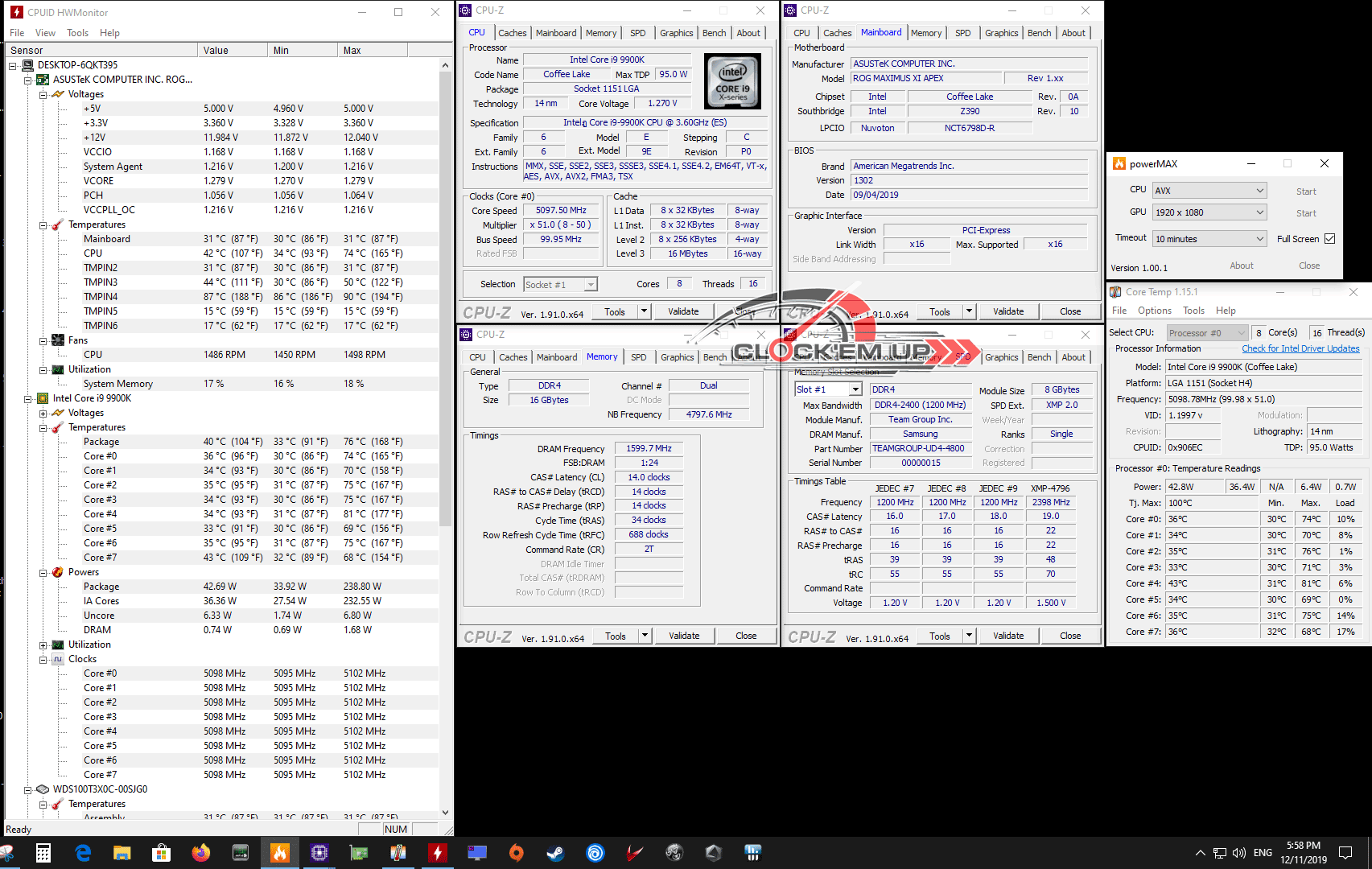Open Steam from the taskbar

pos(555,853)
